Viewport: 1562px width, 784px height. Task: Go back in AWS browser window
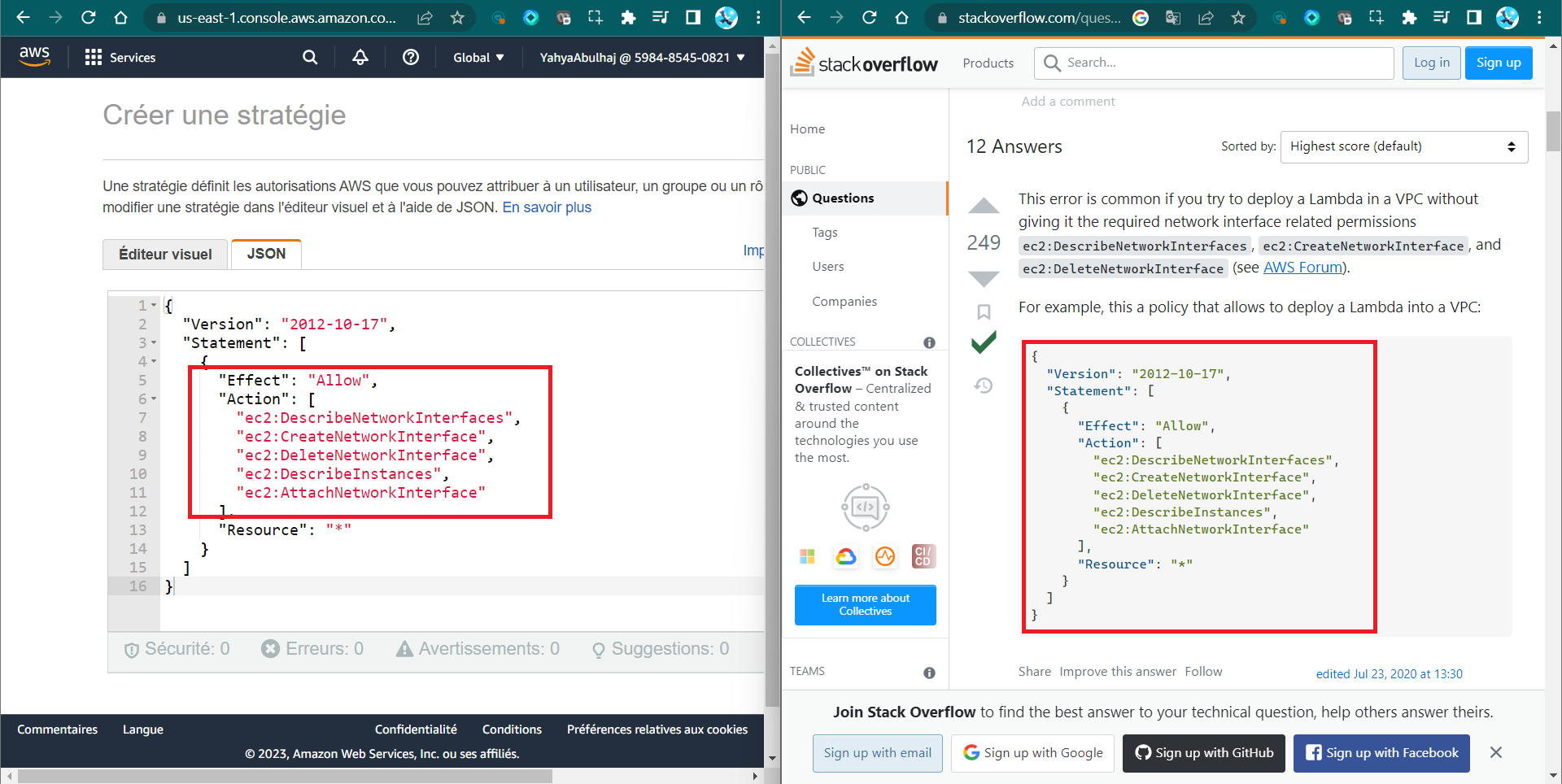(x=23, y=17)
